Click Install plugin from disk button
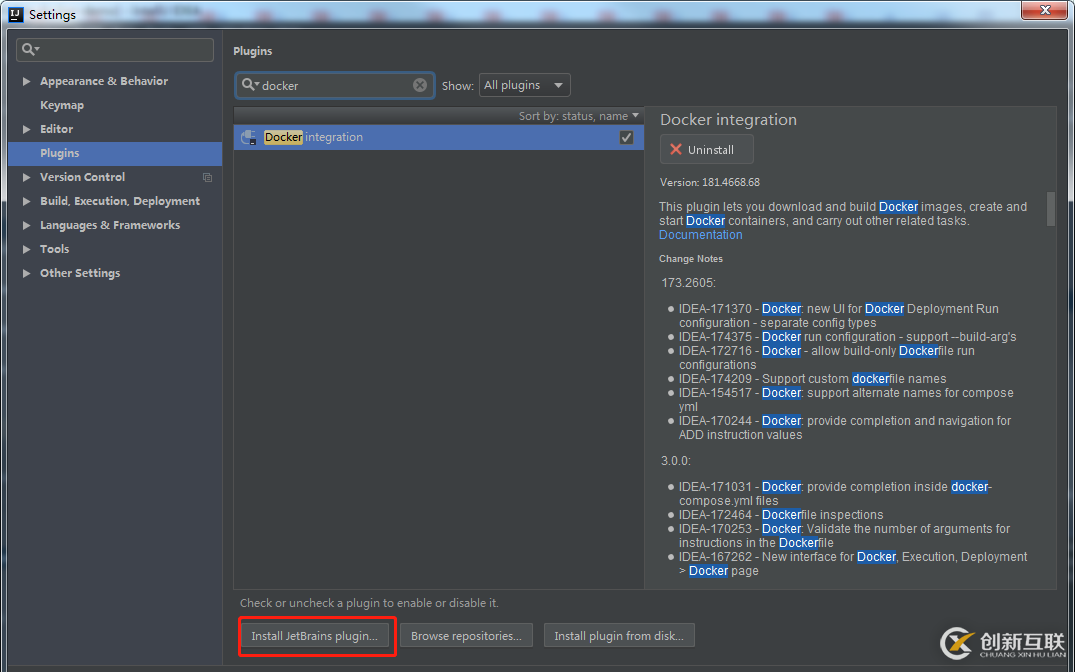The width and height of the screenshot is (1075, 672). pos(619,636)
